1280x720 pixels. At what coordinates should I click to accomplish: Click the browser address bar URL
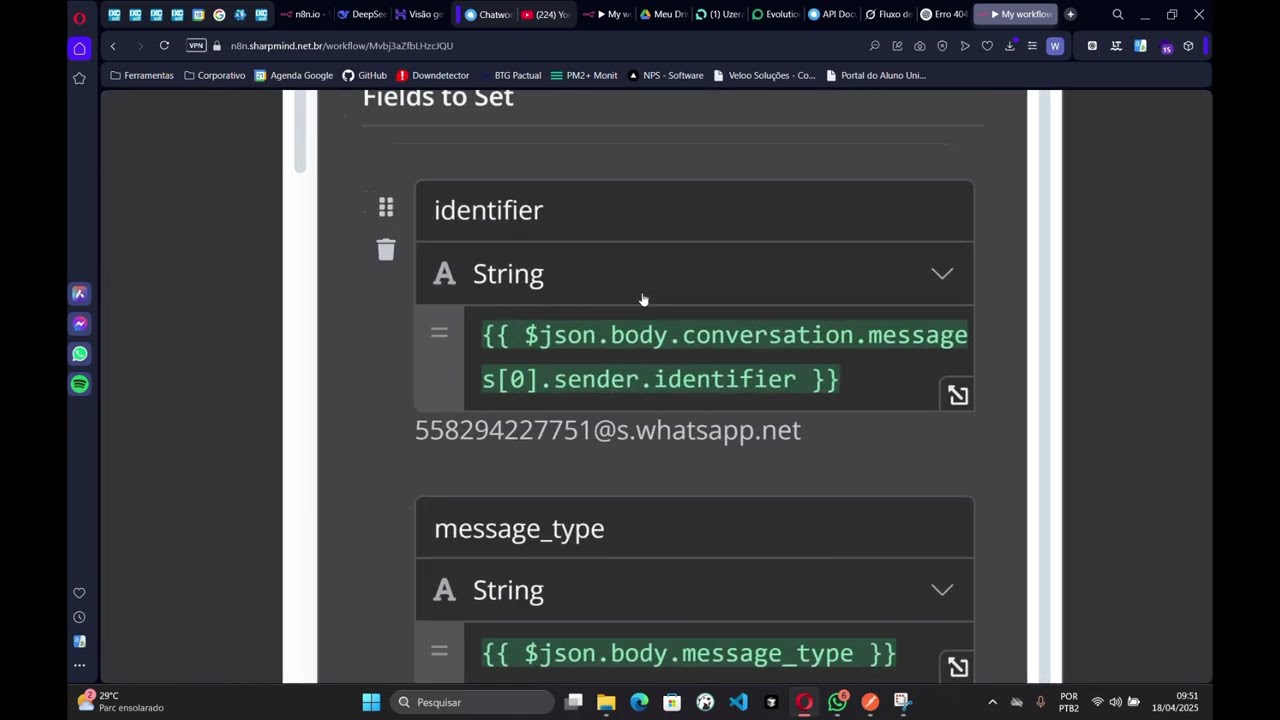click(342, 46)
